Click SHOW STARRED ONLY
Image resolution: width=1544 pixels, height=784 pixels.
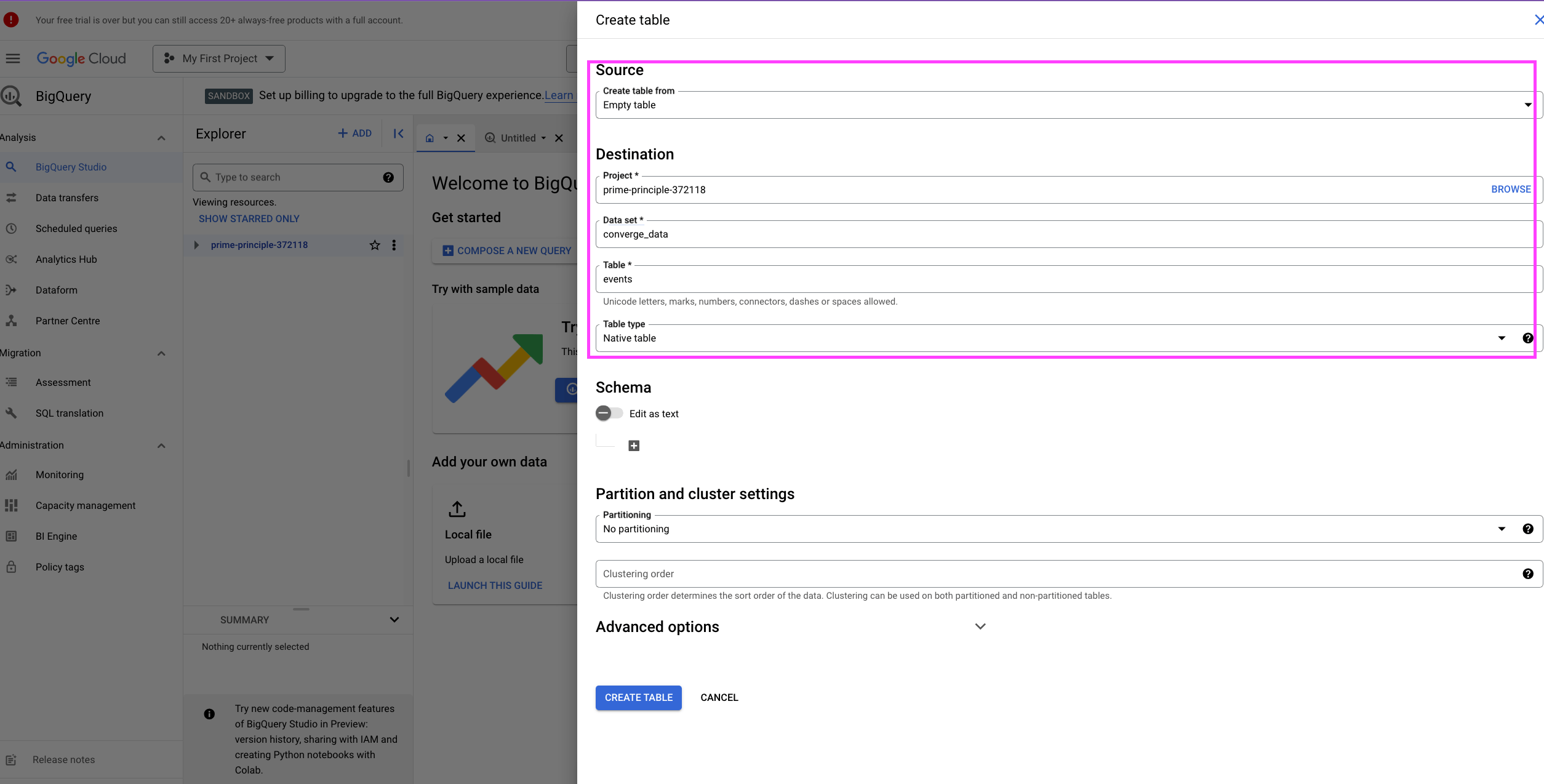249,218
